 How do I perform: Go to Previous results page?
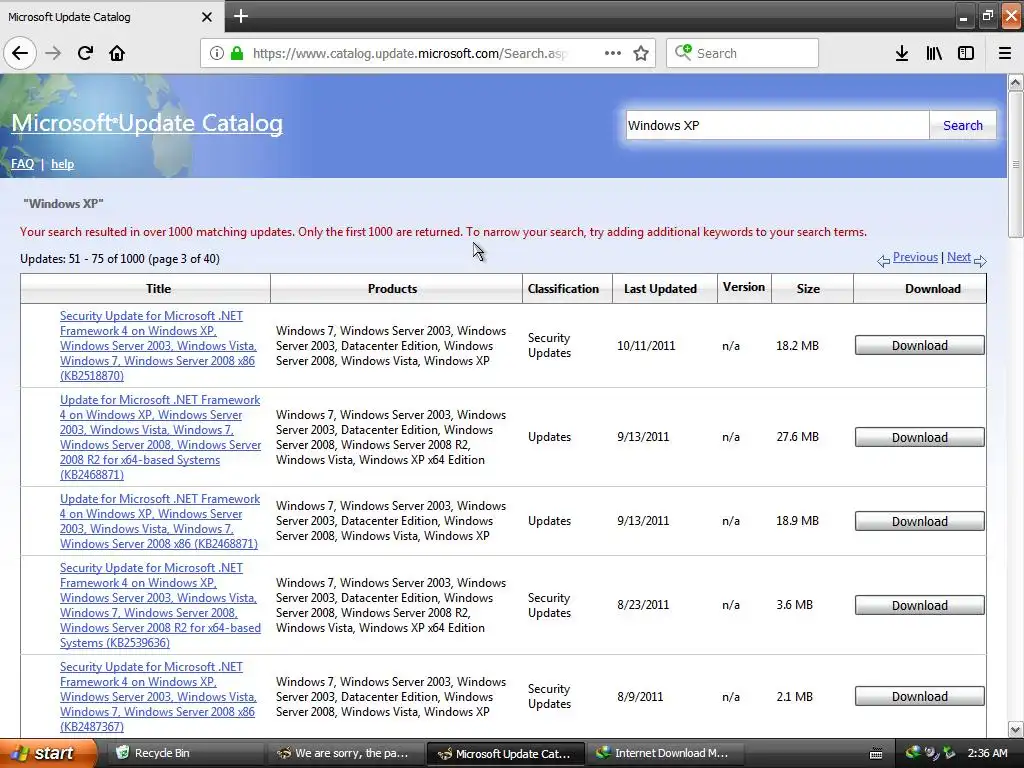[915, 257]
